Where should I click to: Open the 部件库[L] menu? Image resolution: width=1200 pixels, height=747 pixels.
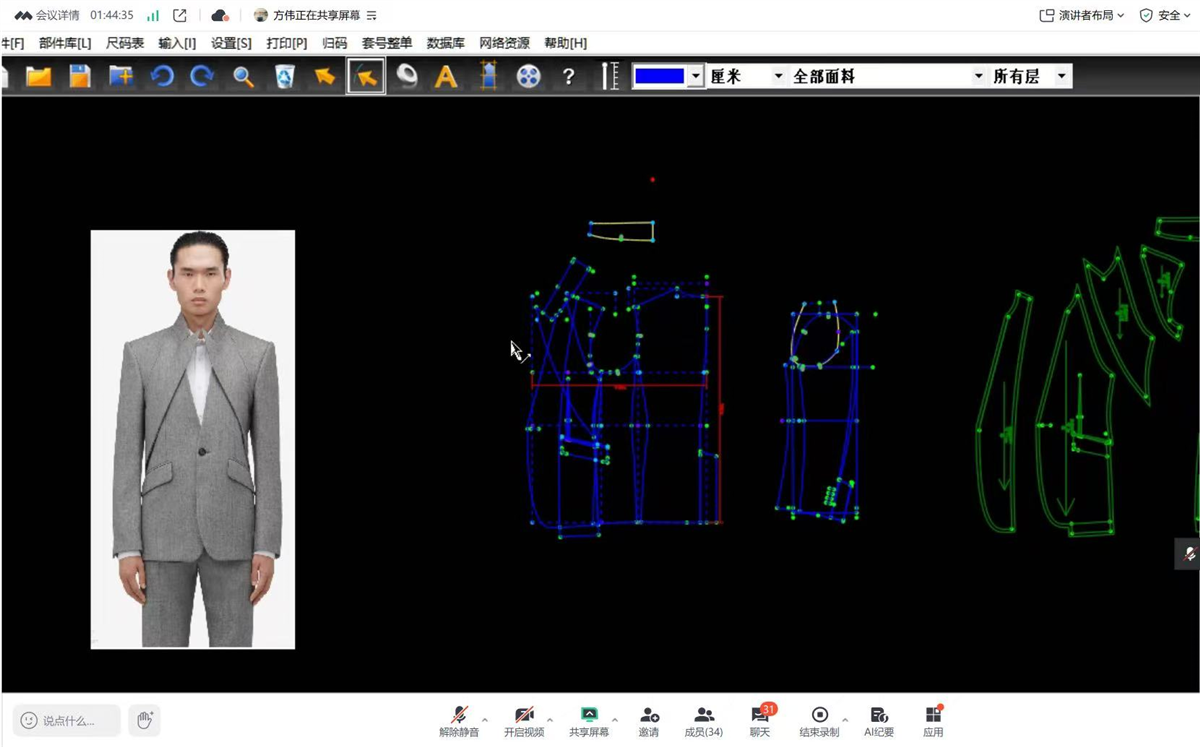(x=65, y=43)
